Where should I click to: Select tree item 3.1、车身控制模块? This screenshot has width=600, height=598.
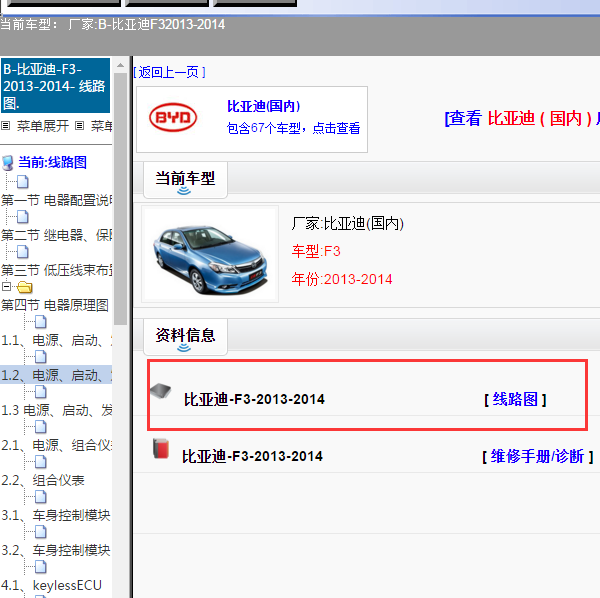click(x=55, y=515)
